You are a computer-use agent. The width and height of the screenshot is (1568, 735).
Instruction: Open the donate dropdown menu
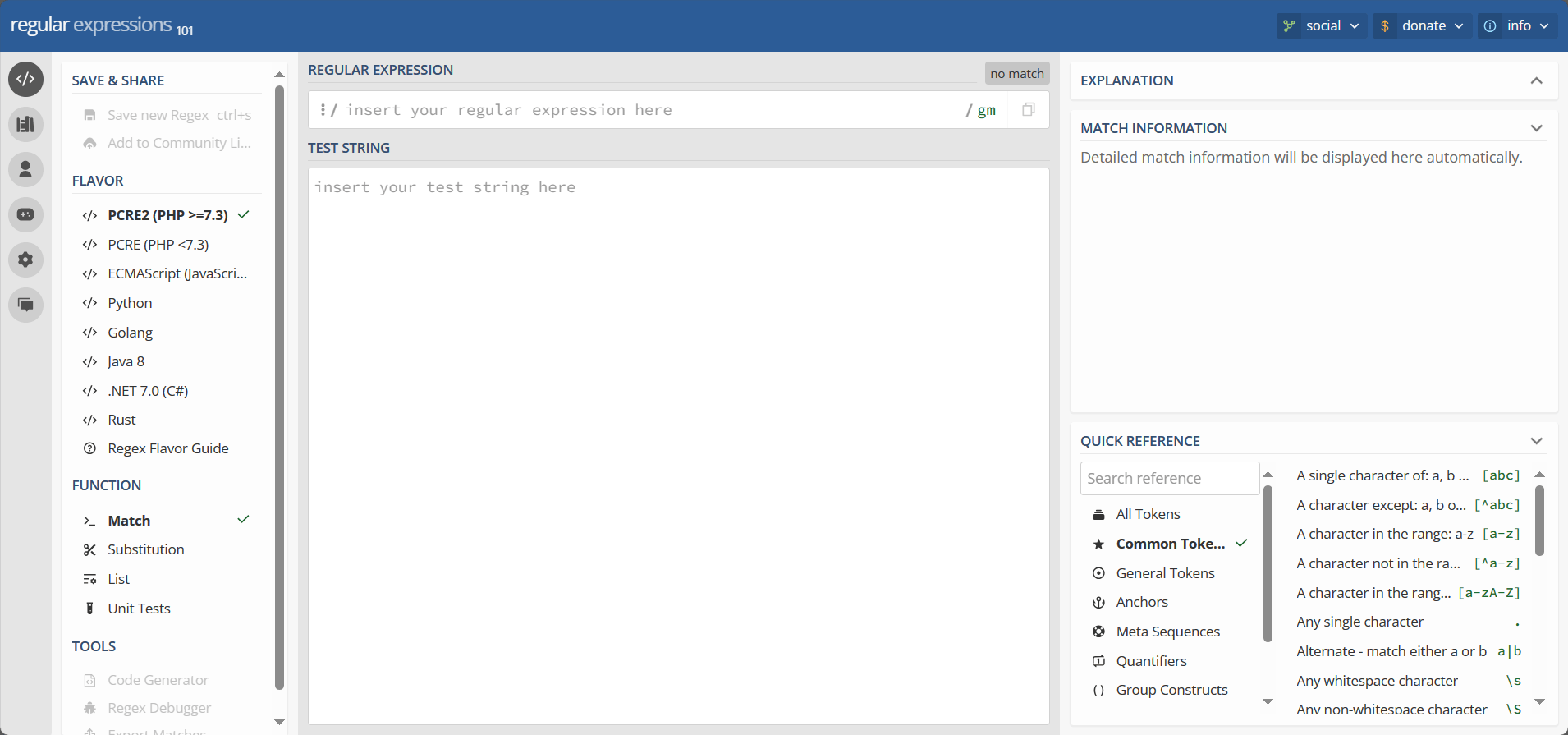(1423, 25)
